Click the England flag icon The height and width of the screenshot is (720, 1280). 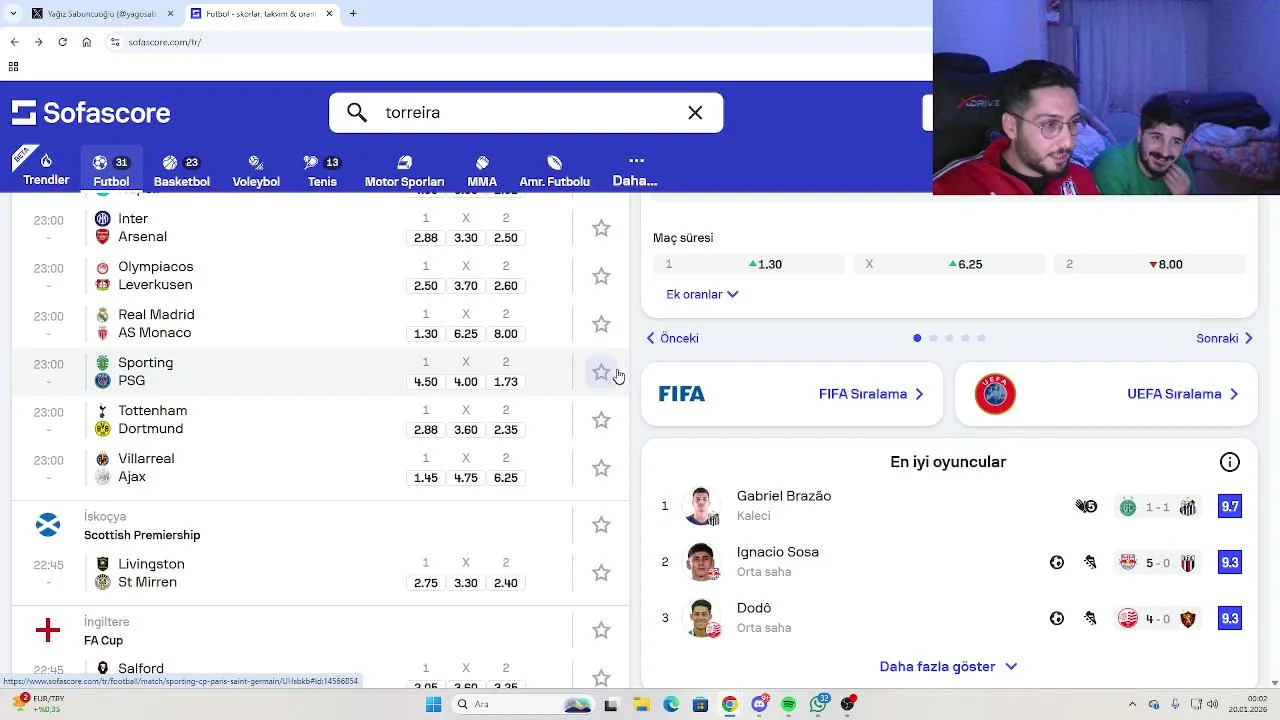click(x=47, y=630)
